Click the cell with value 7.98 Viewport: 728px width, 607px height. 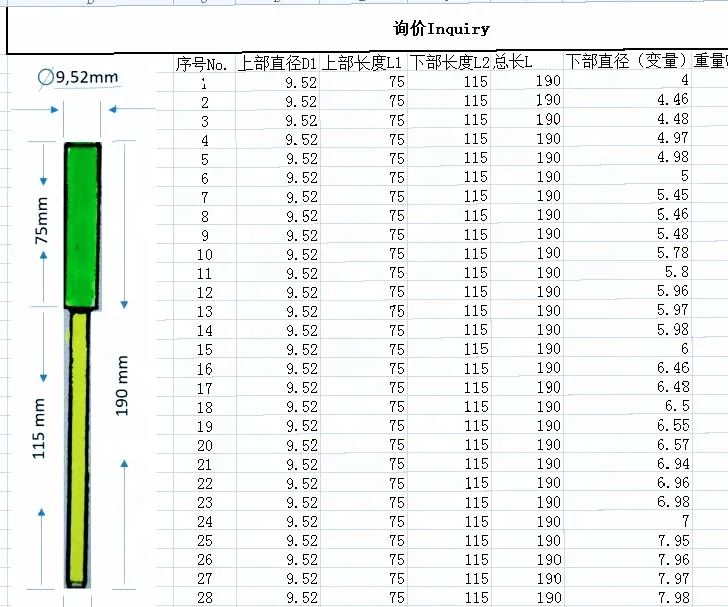[x=627, y=597]
